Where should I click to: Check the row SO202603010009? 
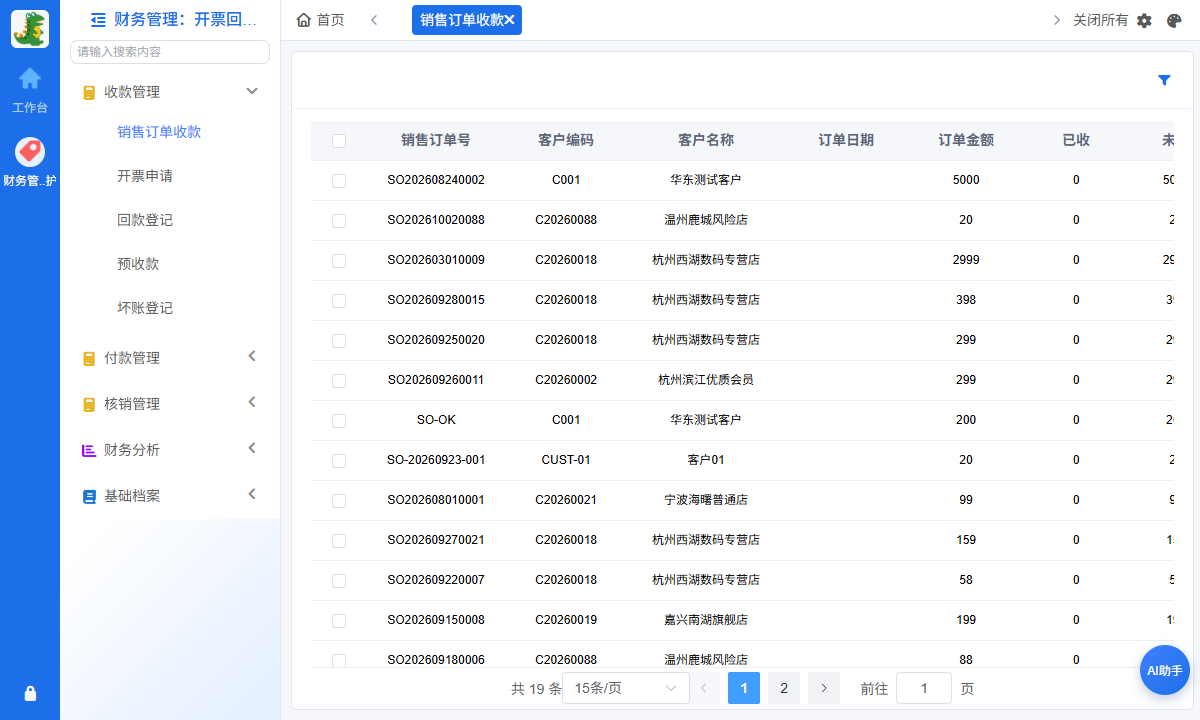[339, 261]
